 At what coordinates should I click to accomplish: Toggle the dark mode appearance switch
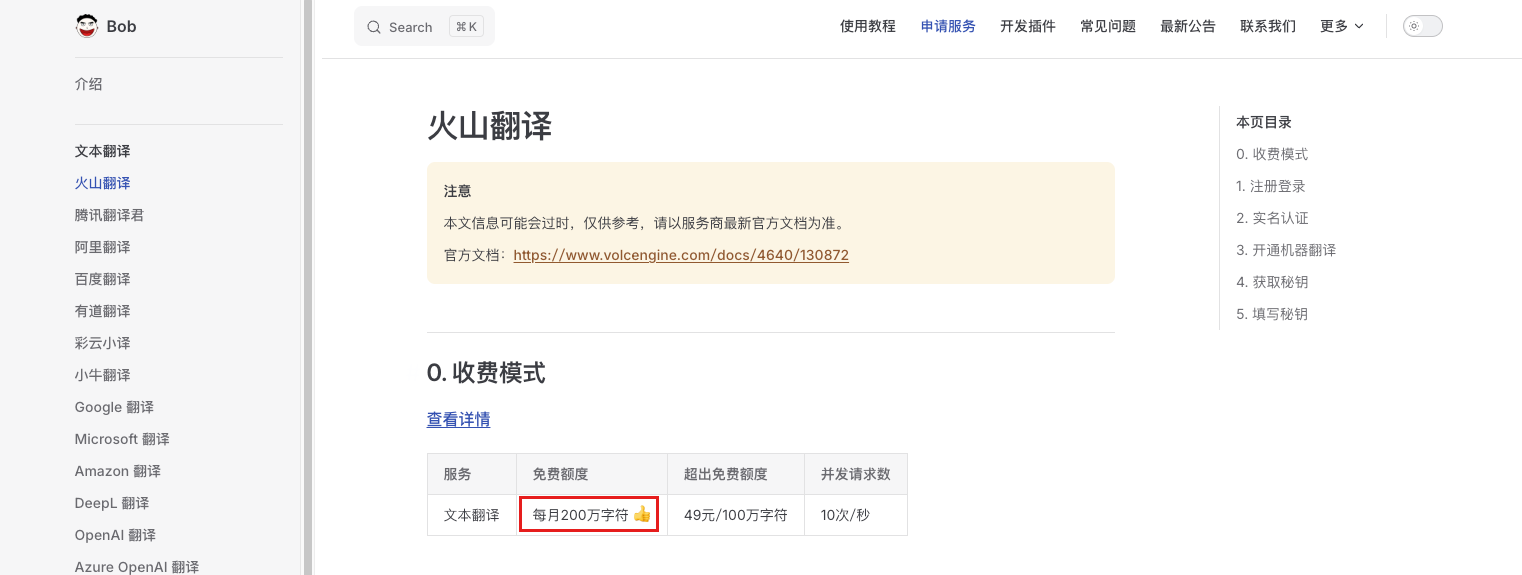tap(1423, 26)
